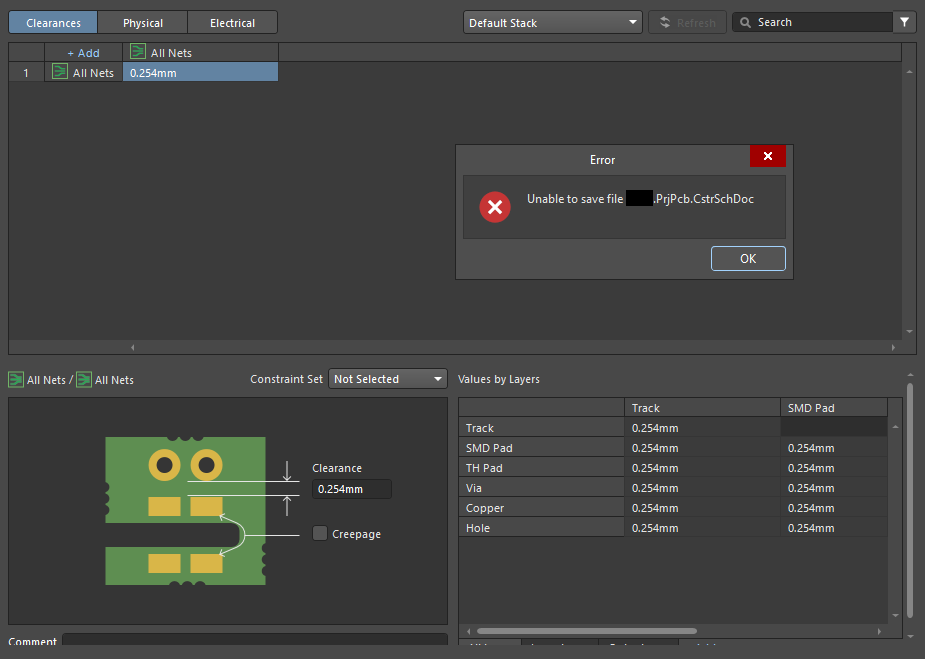The image size is (925, 659).
Task: Toggle the Creepage checkbox
Action: pos(320,533)
